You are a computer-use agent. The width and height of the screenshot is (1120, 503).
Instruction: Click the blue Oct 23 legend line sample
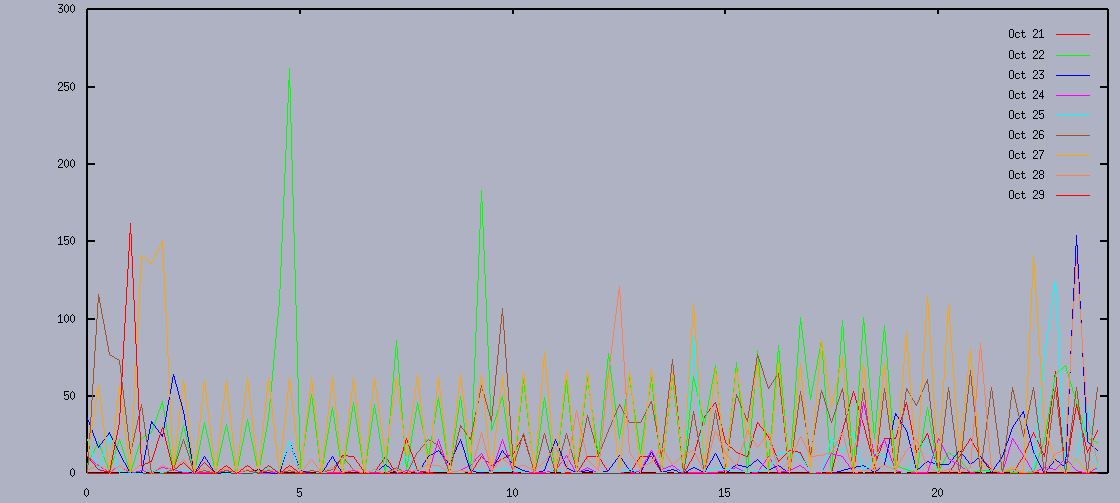[x=1072, y=75]
